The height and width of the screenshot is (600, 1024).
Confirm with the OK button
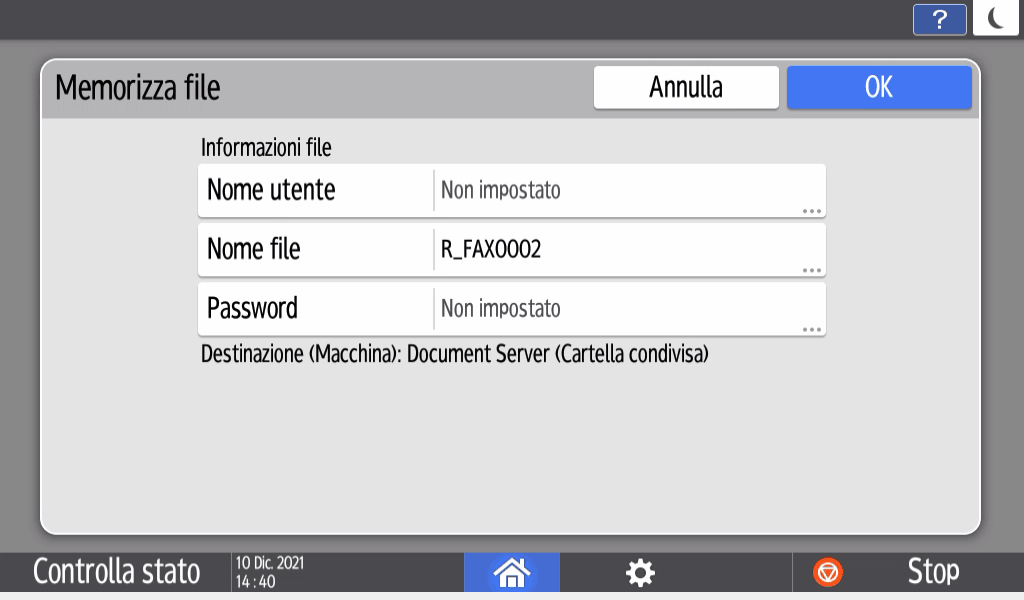(878, 87)
